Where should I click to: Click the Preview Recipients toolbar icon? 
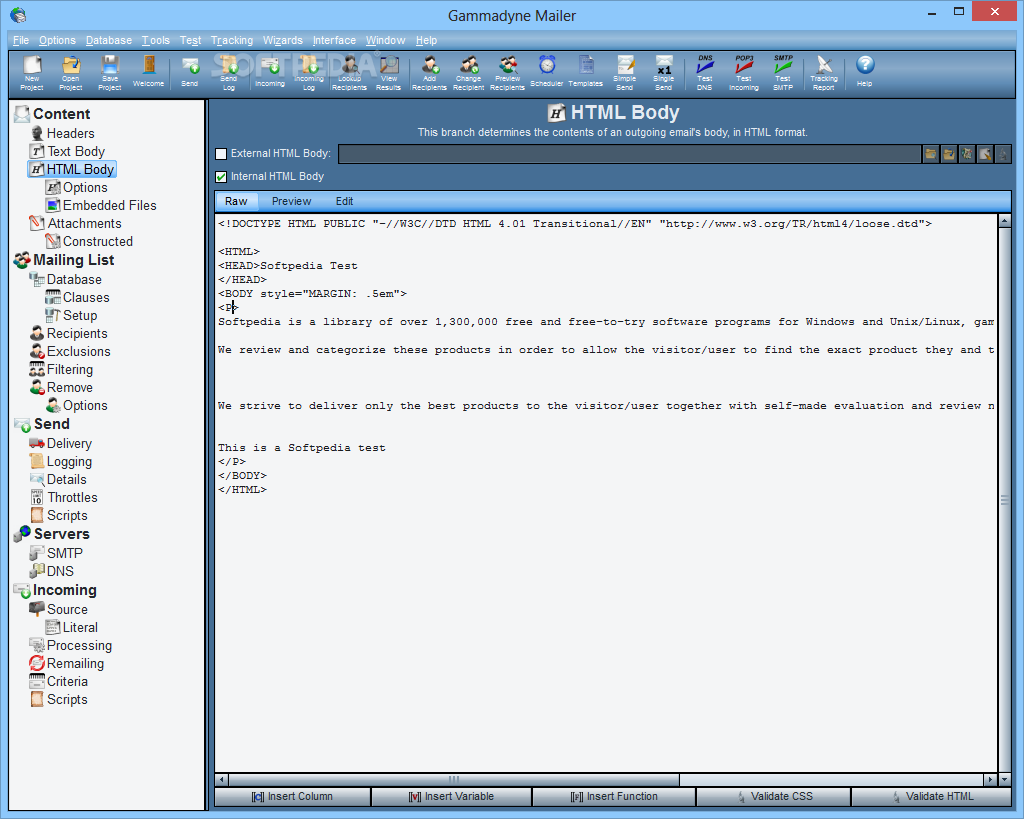click(507, 72)
